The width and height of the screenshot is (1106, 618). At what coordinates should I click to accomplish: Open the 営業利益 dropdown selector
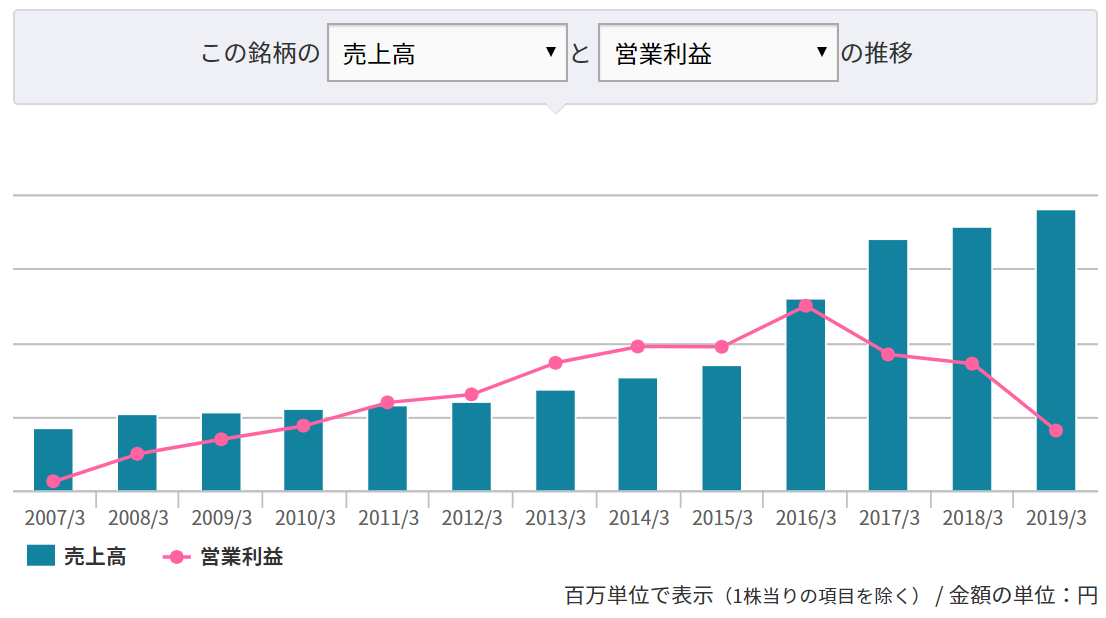pyautogui.click(x=717, y=53)
